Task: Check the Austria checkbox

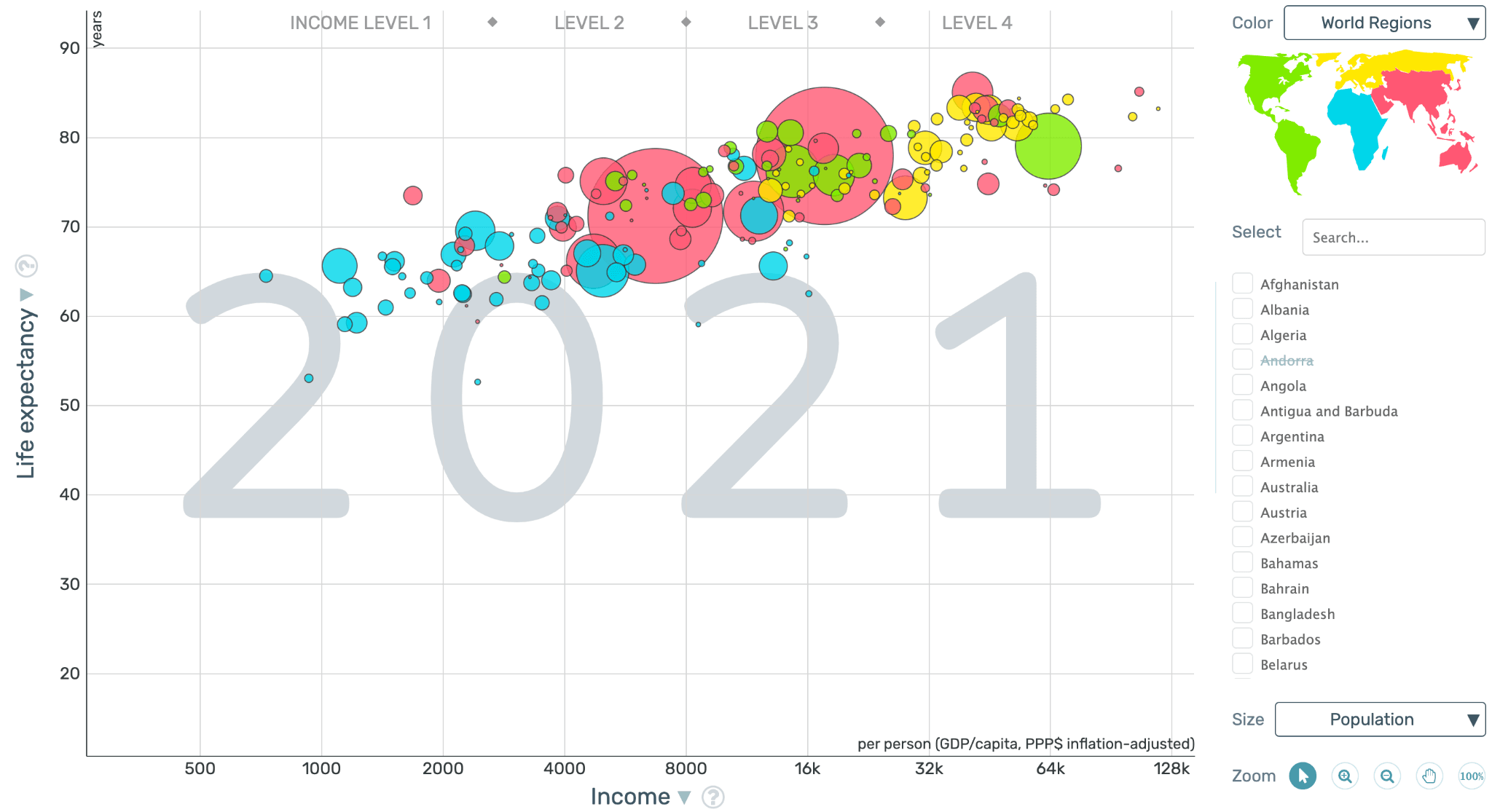Action: (1242, 511)
